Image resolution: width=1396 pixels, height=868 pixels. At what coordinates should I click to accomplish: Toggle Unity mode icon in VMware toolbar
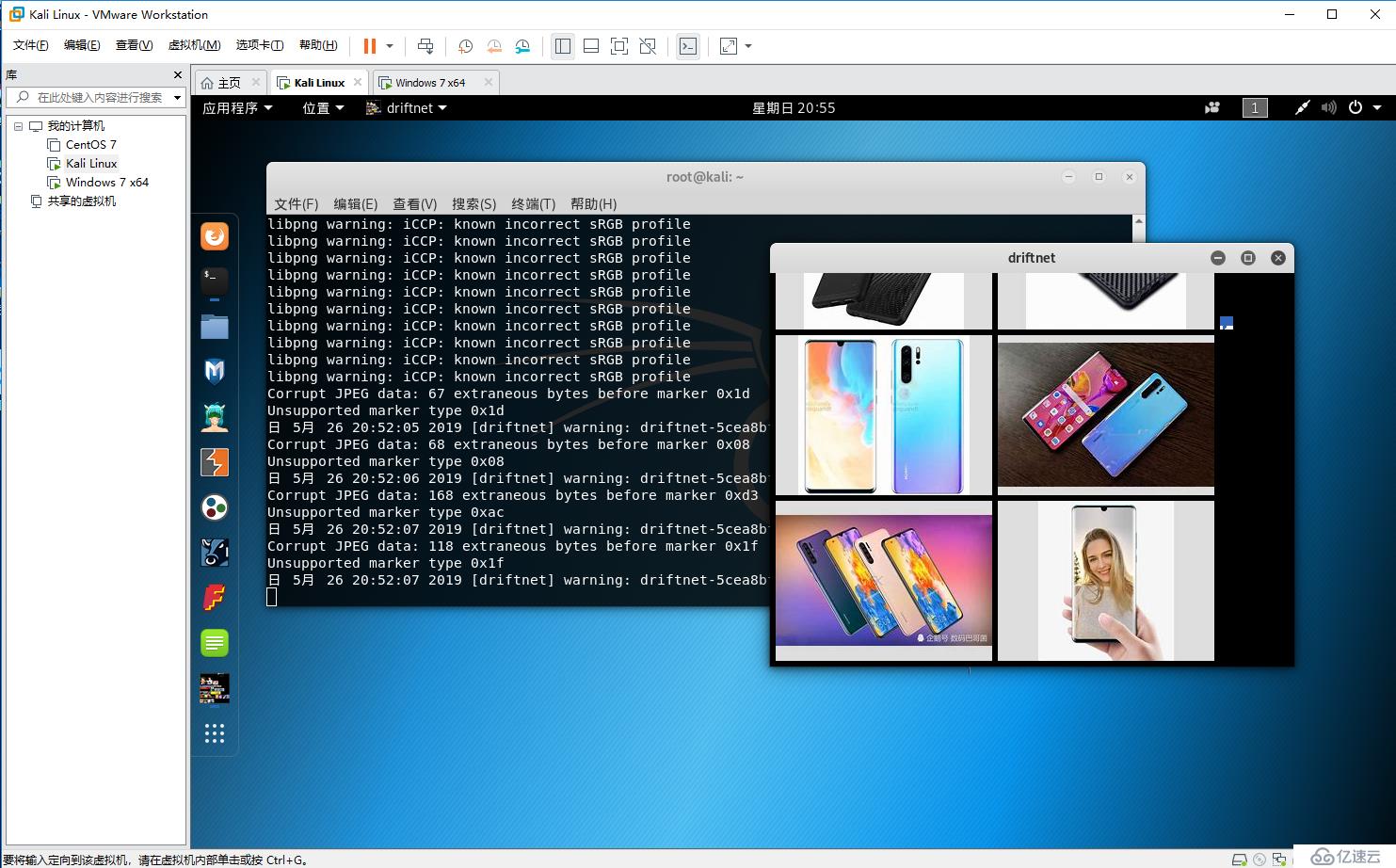pos(648,46)
